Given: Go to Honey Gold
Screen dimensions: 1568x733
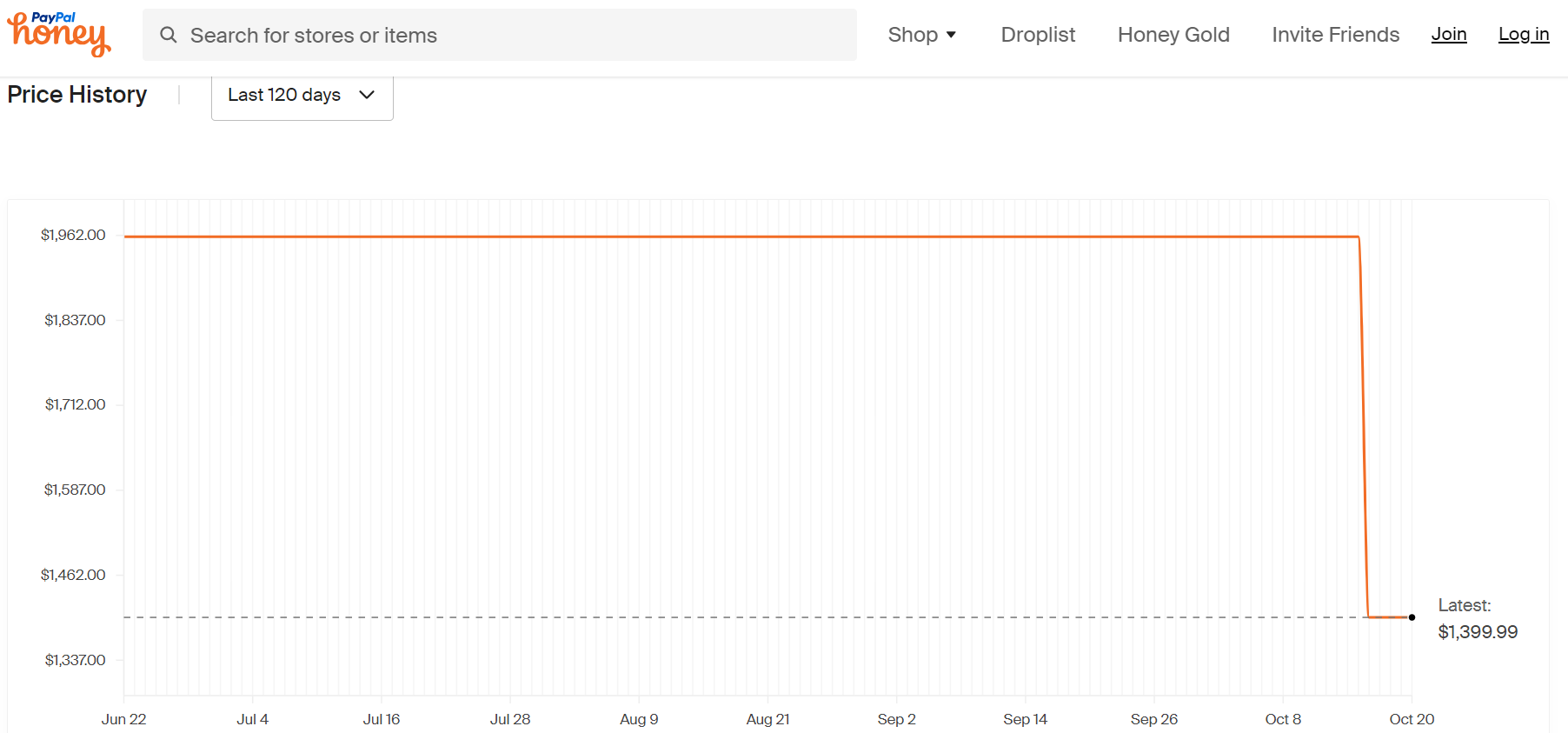Looking at the screenshot, I should [x=1173, y=35].
